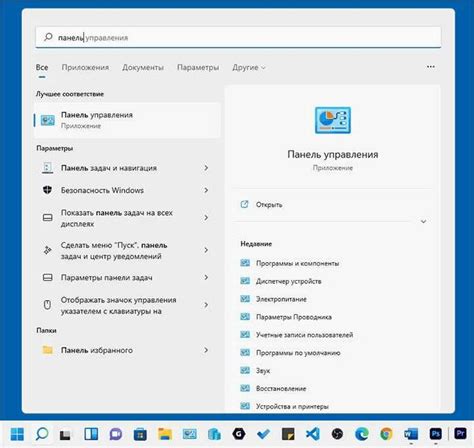Open best match Панель управления result
This screenshot has width=474, height=448.
pos(127,120)
